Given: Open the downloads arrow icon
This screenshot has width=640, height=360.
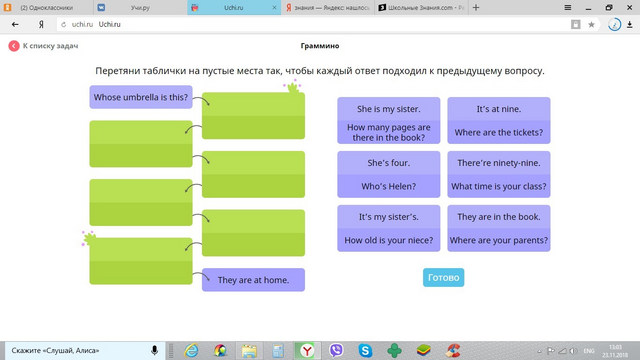Looking at the screenshot, I should coord(630,24).
